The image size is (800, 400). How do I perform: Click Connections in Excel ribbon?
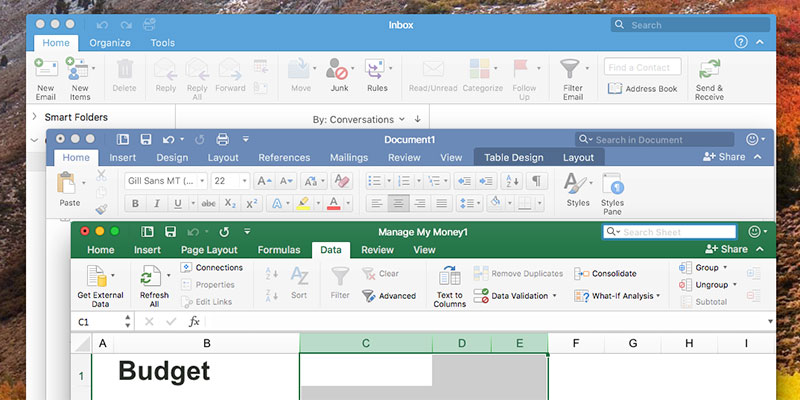coord(212,267)
